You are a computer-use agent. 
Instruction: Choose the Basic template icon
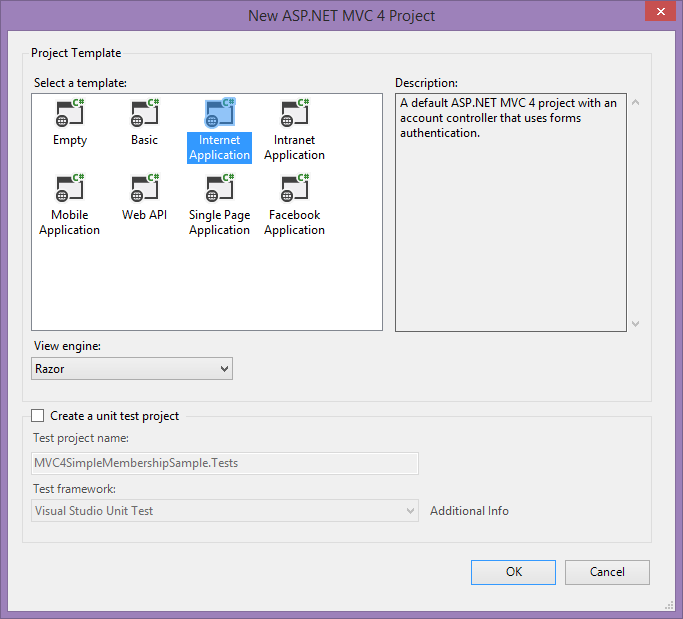click(144, 114)
